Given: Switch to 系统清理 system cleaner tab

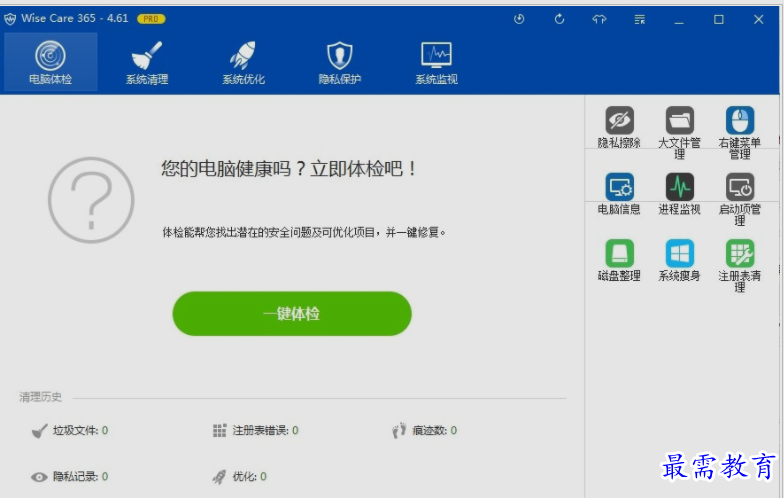Looking at the screenshot, I should click(146, 62).
